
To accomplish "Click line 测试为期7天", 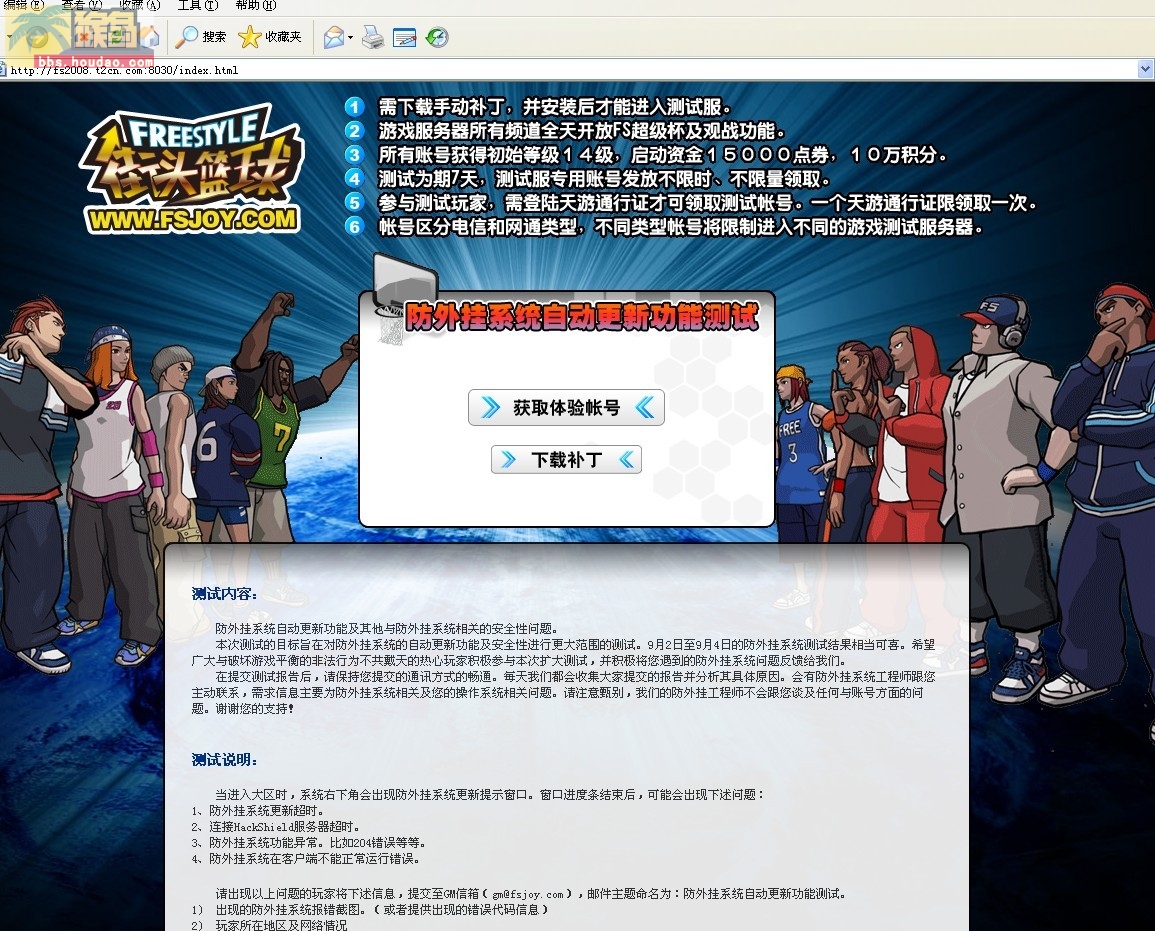I will coord(605,179).
